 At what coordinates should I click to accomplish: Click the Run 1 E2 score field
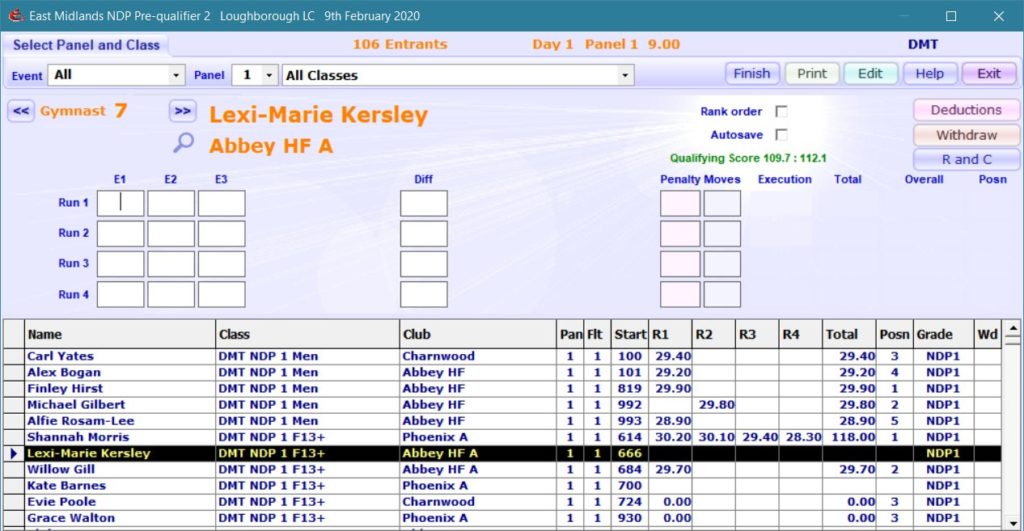click(170, 203)
